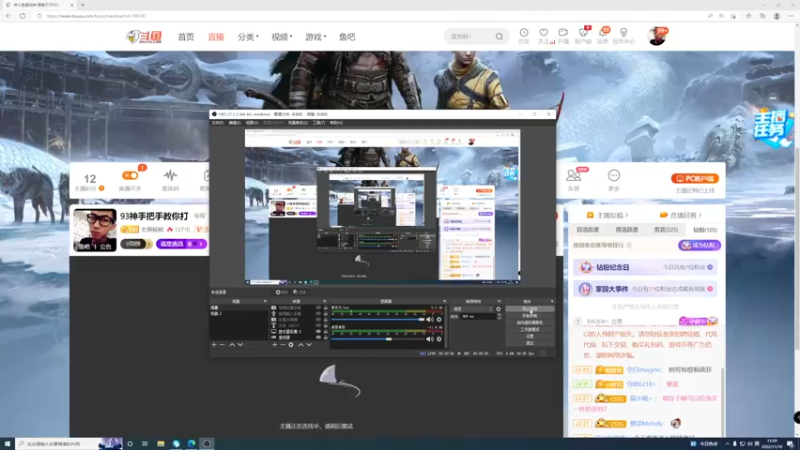
Task: Click the purple challenge button under streamer title
Action: tap(182, 244)
